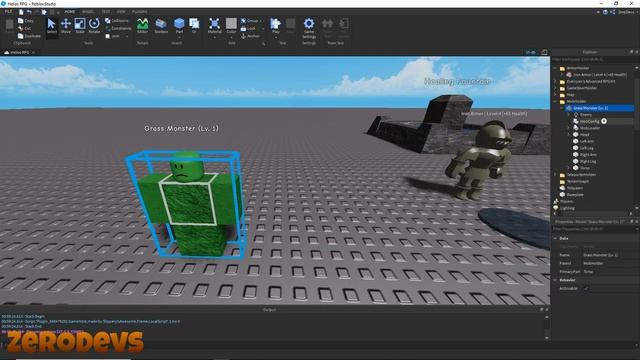Screen dimensions: 640x360
Task: Select the MobConfig item in Explorer
Action: (x=589, y=121)
